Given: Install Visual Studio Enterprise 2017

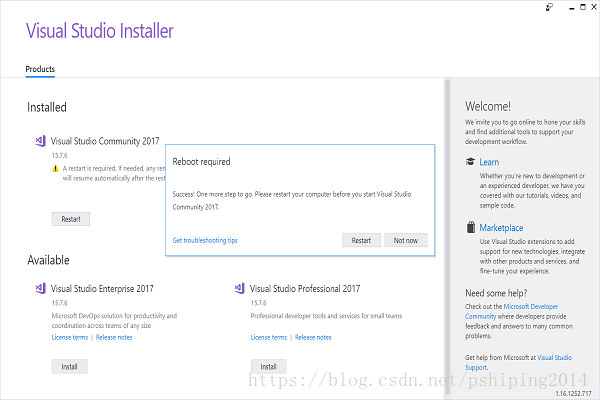Looking at the screenshot, I should click(70, 366).
